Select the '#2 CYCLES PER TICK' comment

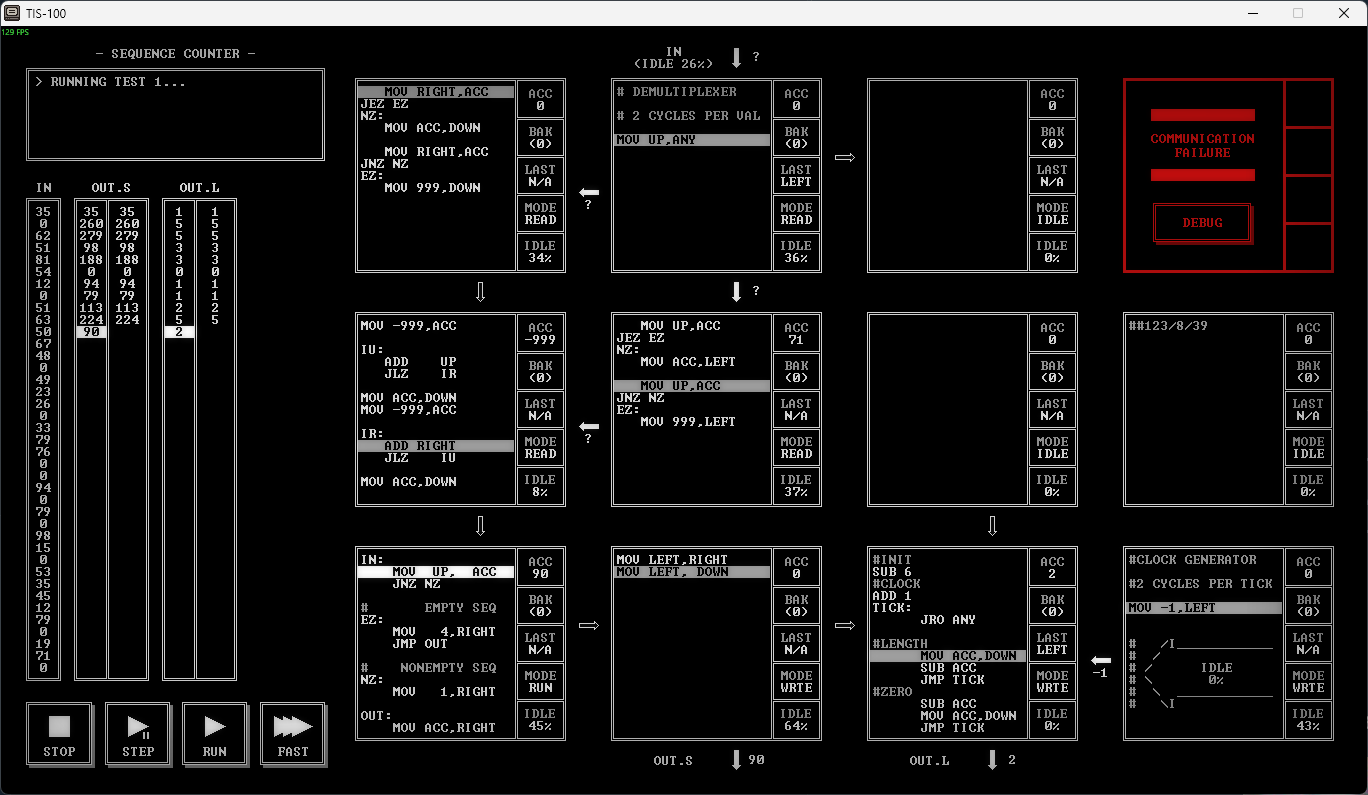(1200, 584)
